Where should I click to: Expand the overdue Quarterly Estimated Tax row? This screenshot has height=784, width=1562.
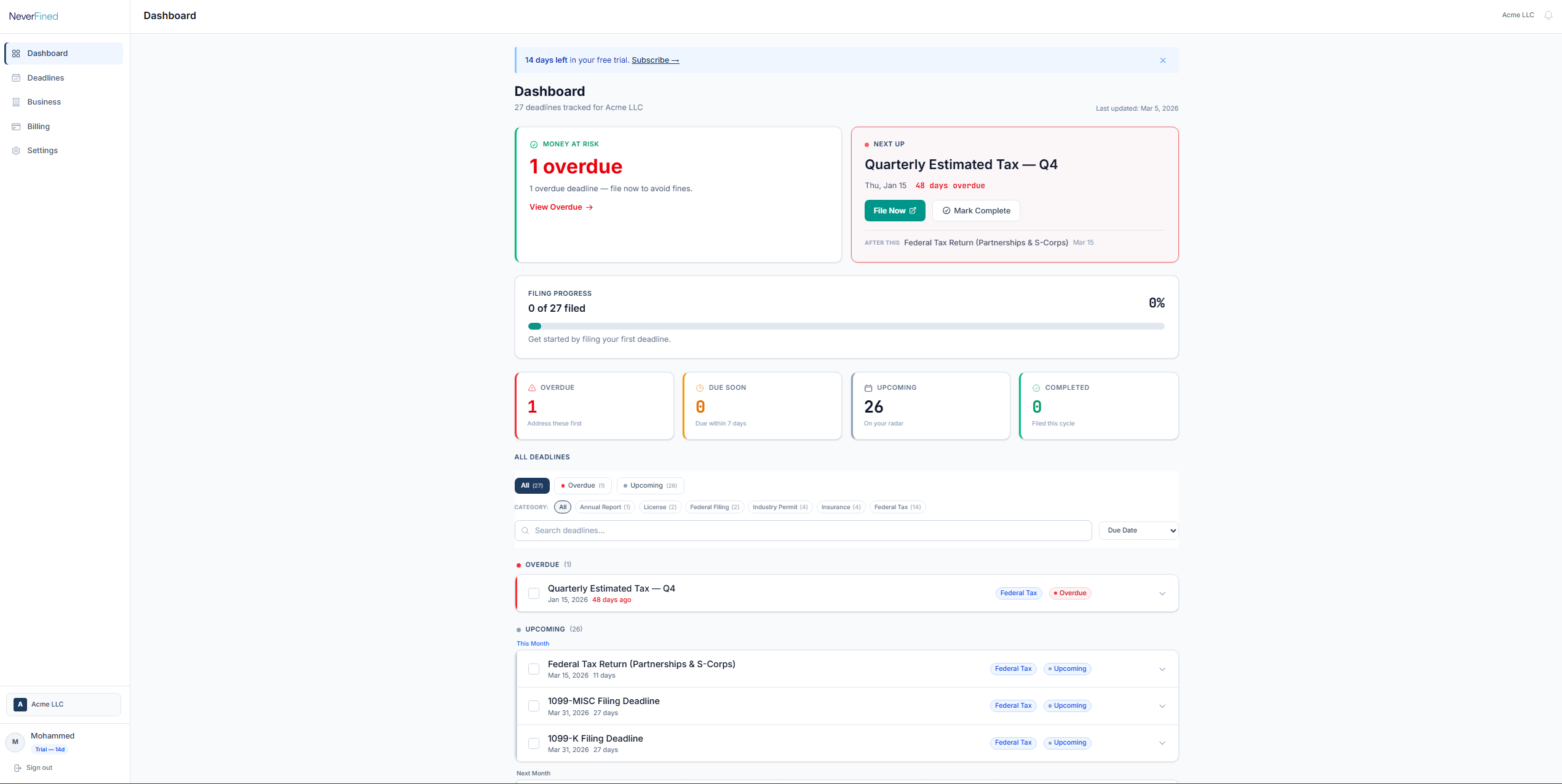click(1162, 593)
